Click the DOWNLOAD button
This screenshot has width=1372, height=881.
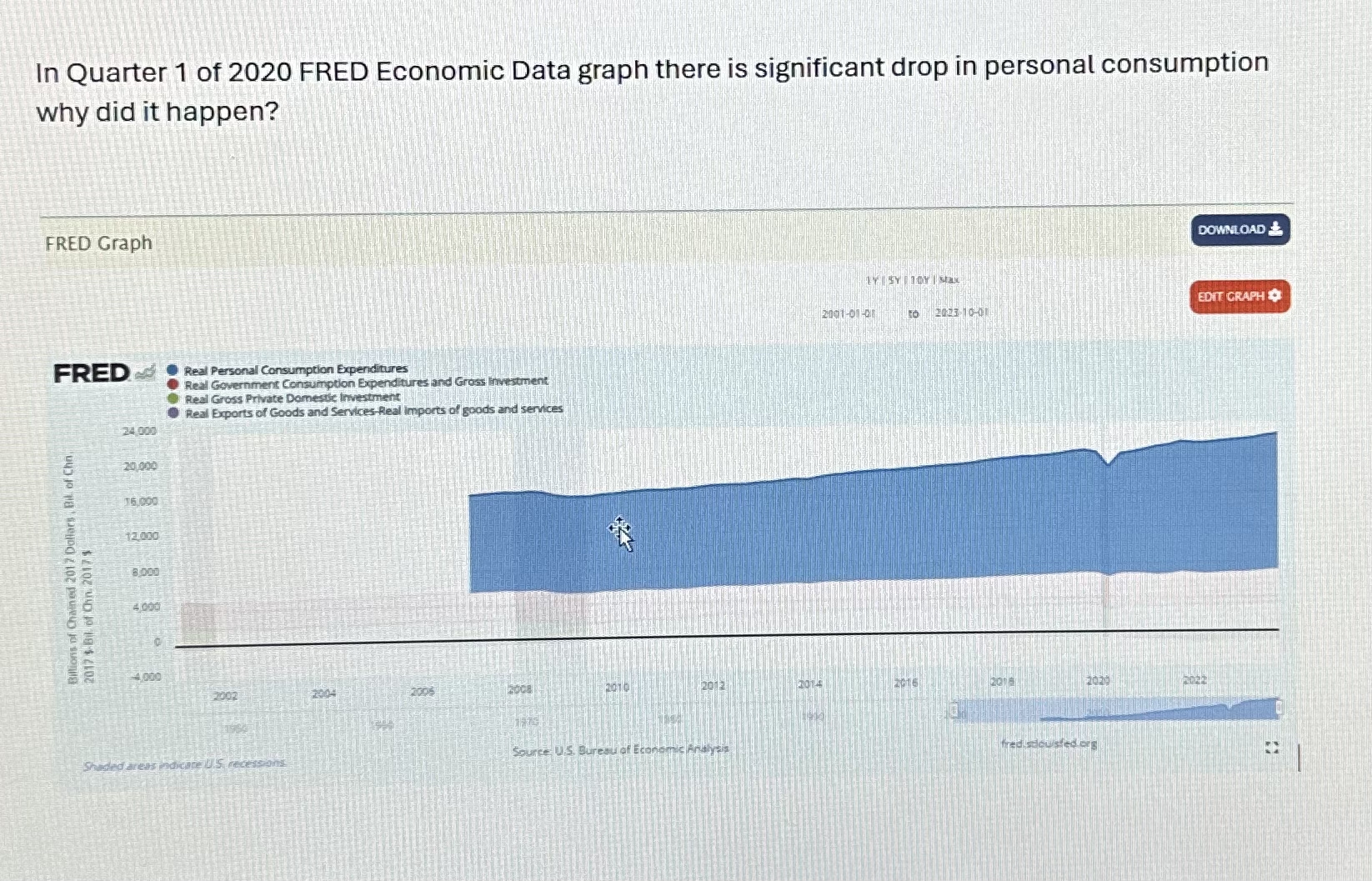click(x=1239, y=230)
